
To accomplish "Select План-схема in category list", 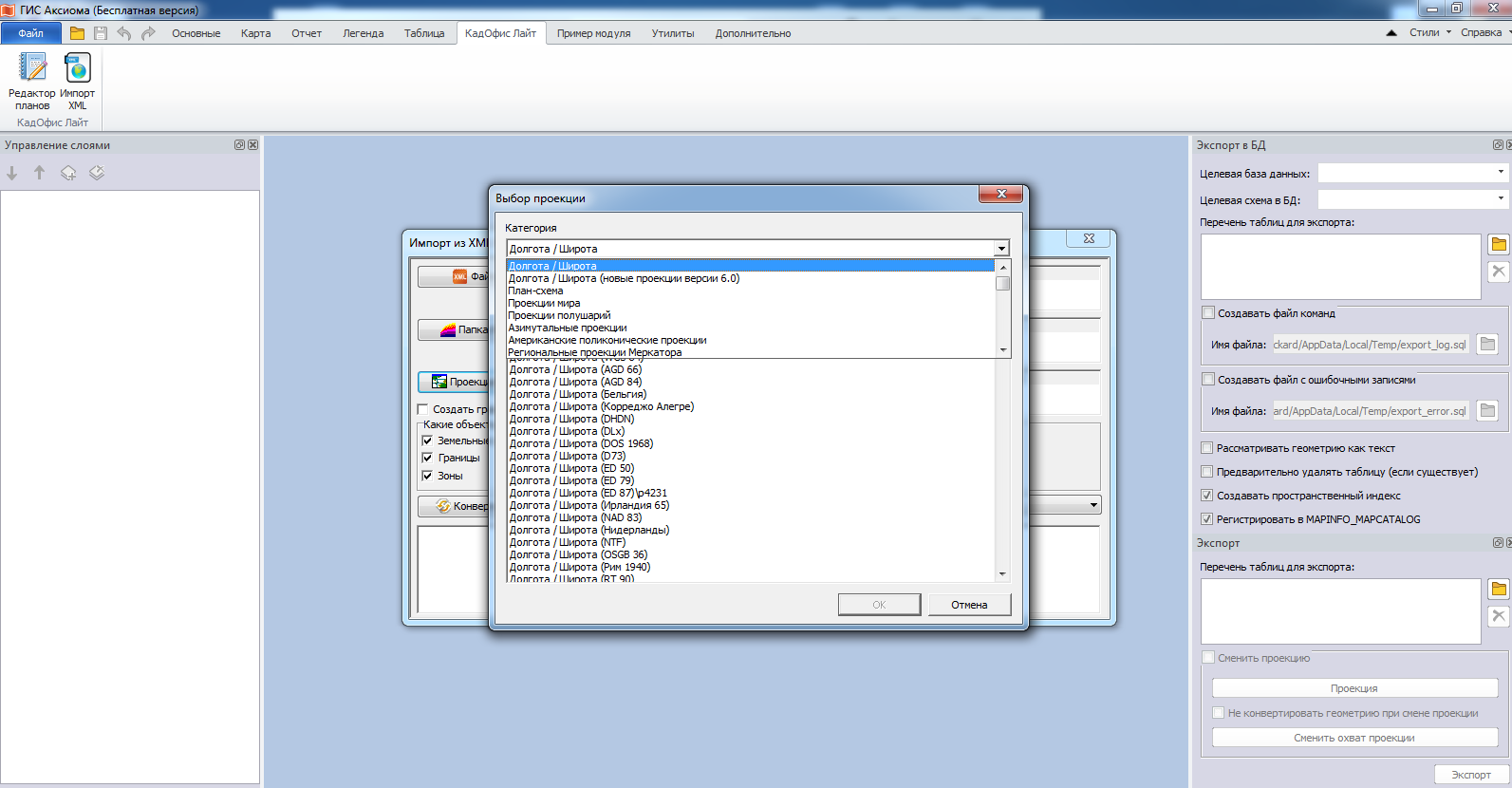I will pos(535,291).
